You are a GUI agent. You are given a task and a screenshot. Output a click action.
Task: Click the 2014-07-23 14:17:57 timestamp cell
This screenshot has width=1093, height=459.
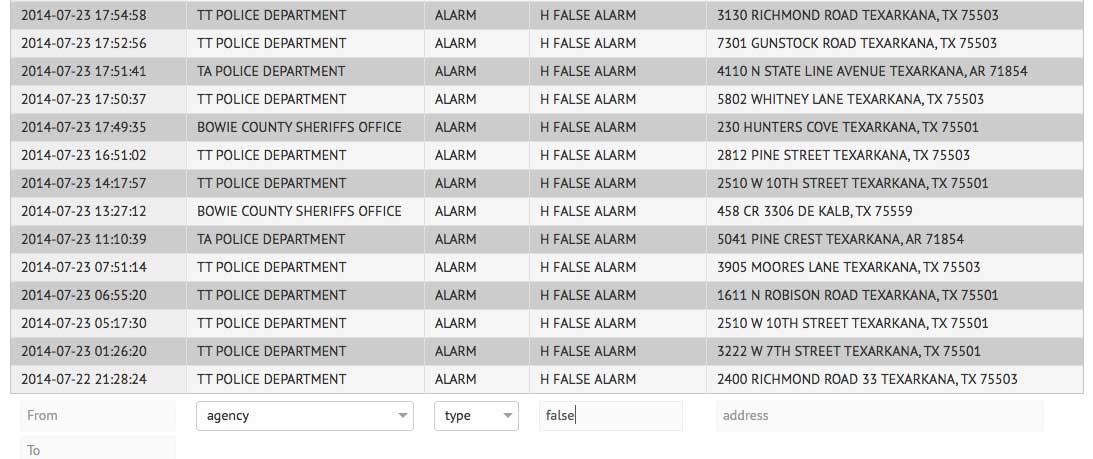point(84,184)
